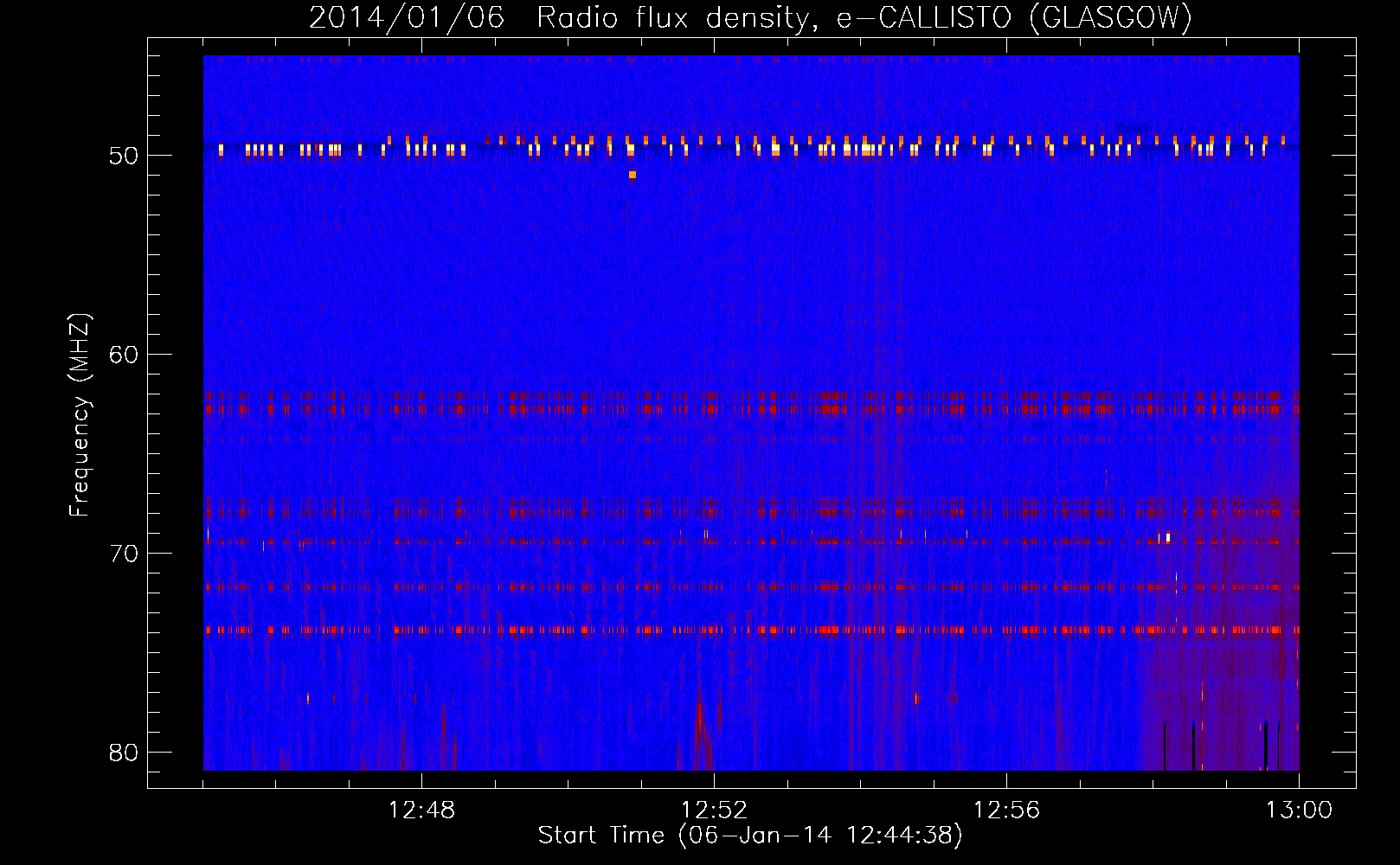Click the red burst spike at 12:52 near 80 MHz
Screen dimensions: 1400x865
700,727
